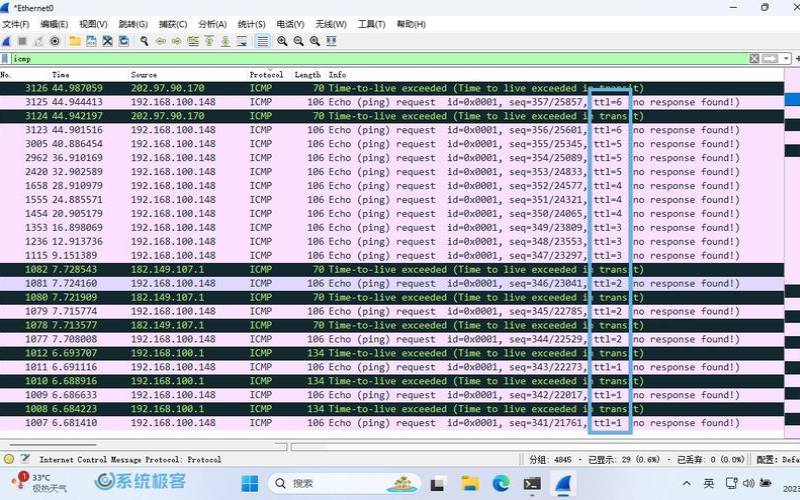Find a packet with magnifier icon
Viewport: 800px width, 500px height.
coord(144,41)
